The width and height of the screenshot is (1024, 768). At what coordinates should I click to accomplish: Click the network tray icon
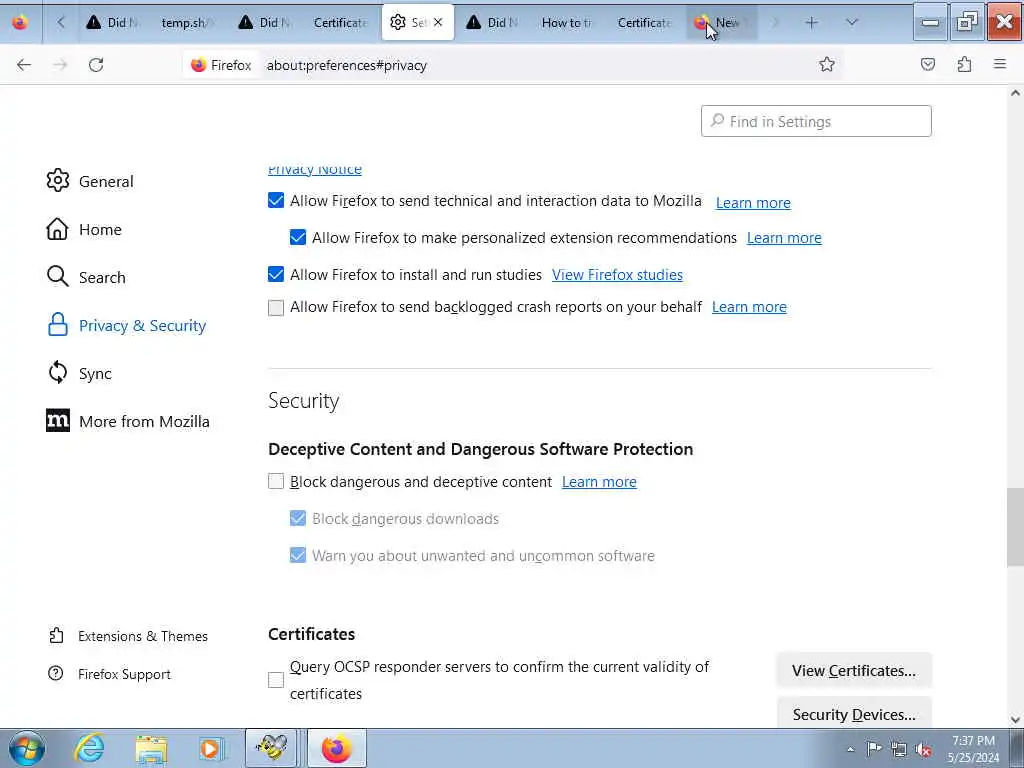coord(899,749)
